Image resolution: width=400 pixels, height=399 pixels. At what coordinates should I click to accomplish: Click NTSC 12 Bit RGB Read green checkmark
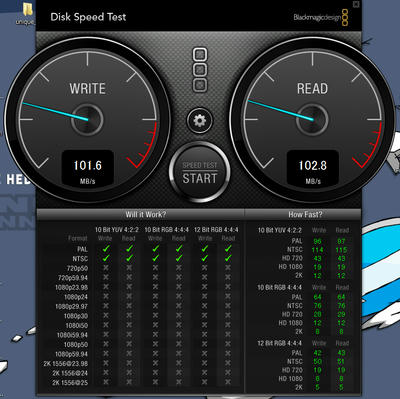tap(228, 258)
